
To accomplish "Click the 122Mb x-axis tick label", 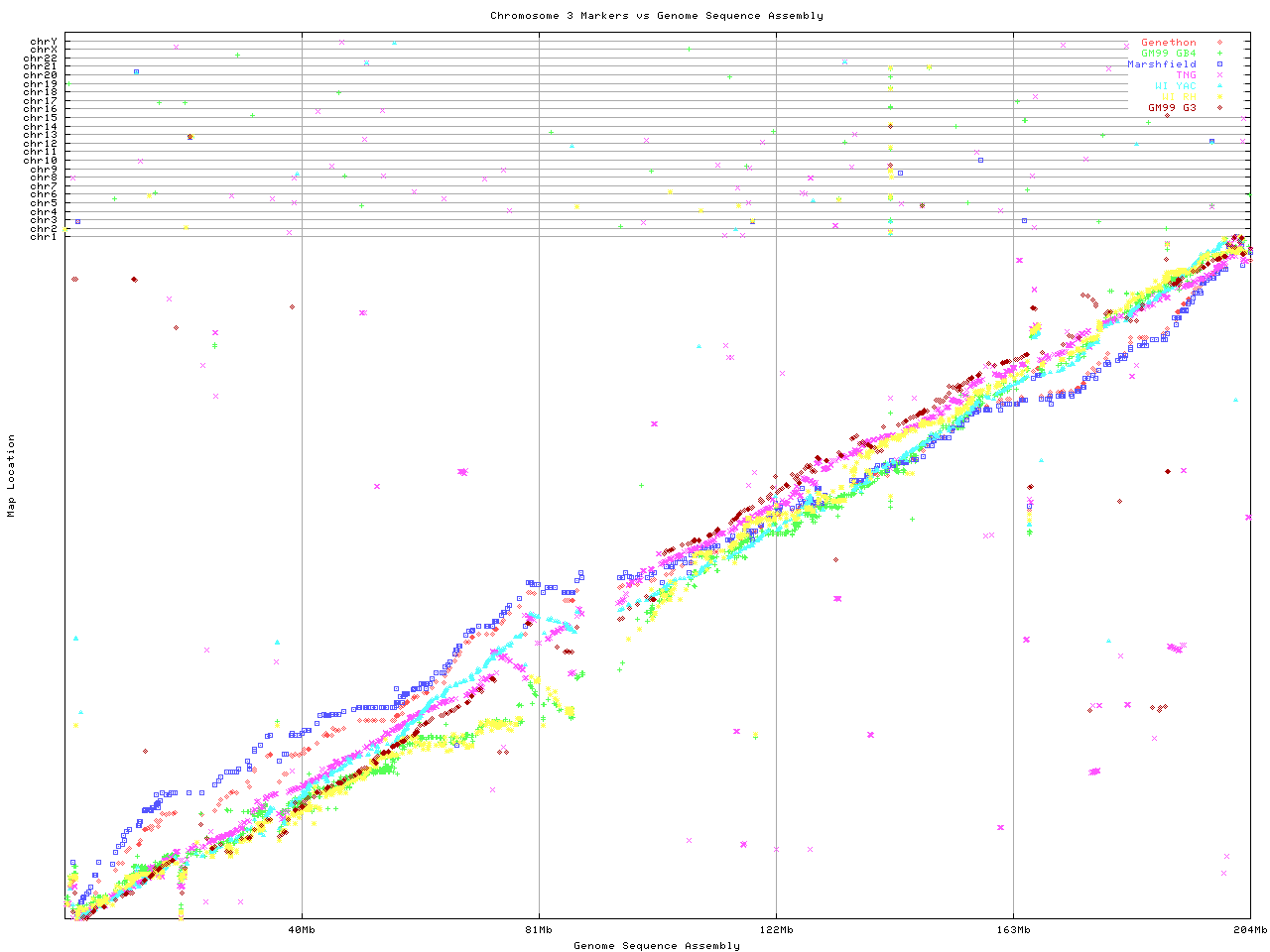I will (776, 930).
